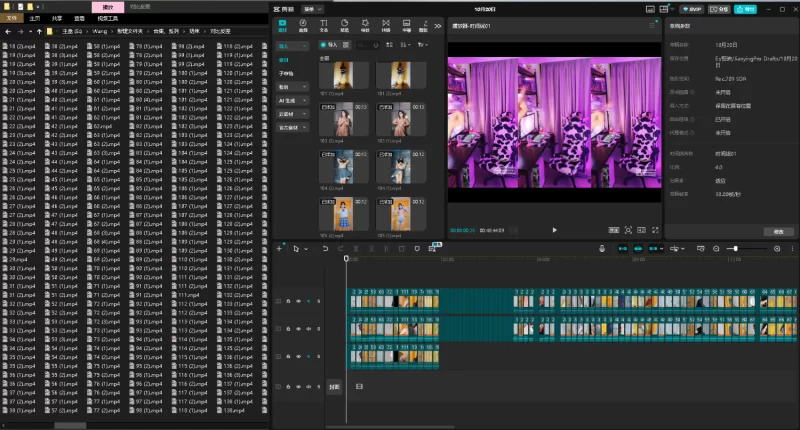Adjust the timeline zoom slider
The width and height of the screenshot is (800, 430).
737,248
